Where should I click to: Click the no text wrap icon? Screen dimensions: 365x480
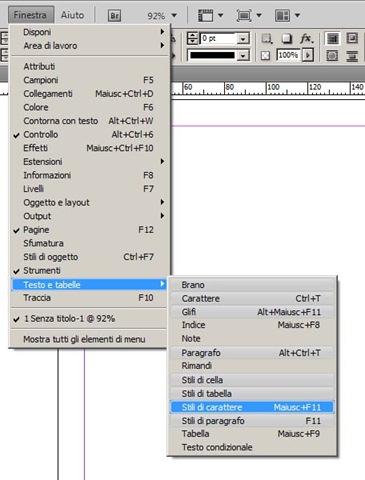coord(332,38)
